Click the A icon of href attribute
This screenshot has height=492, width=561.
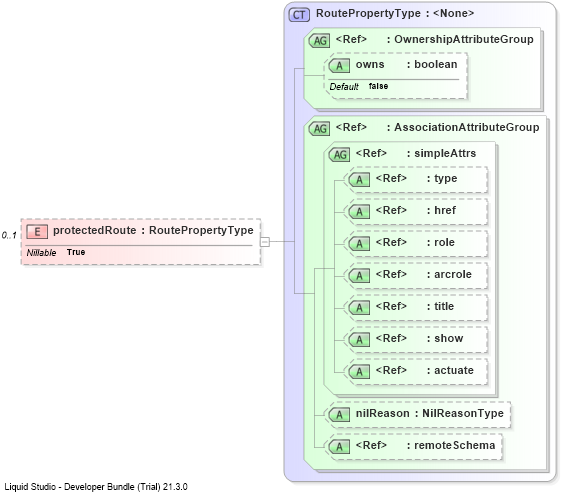(359, 211)
